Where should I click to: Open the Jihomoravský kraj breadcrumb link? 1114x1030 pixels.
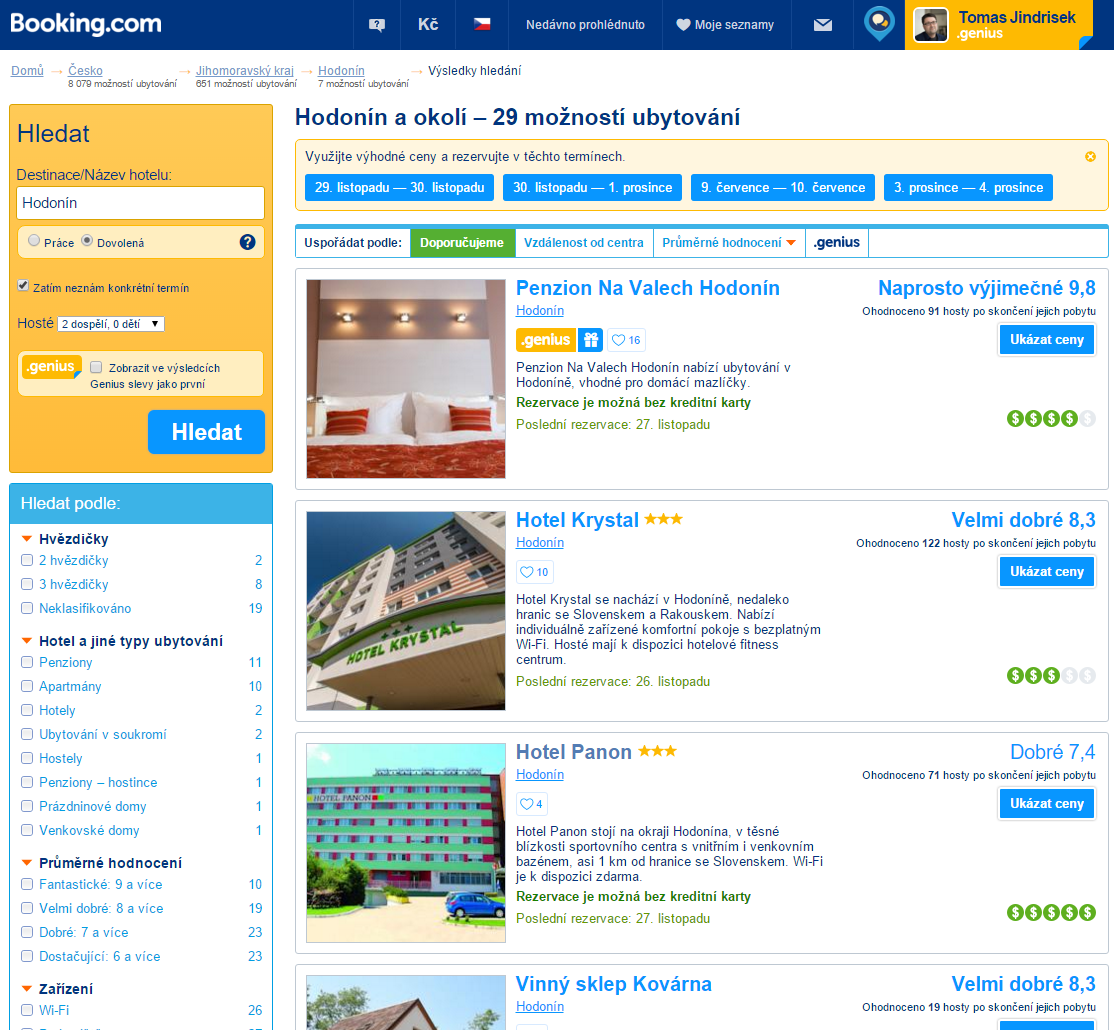244,70
